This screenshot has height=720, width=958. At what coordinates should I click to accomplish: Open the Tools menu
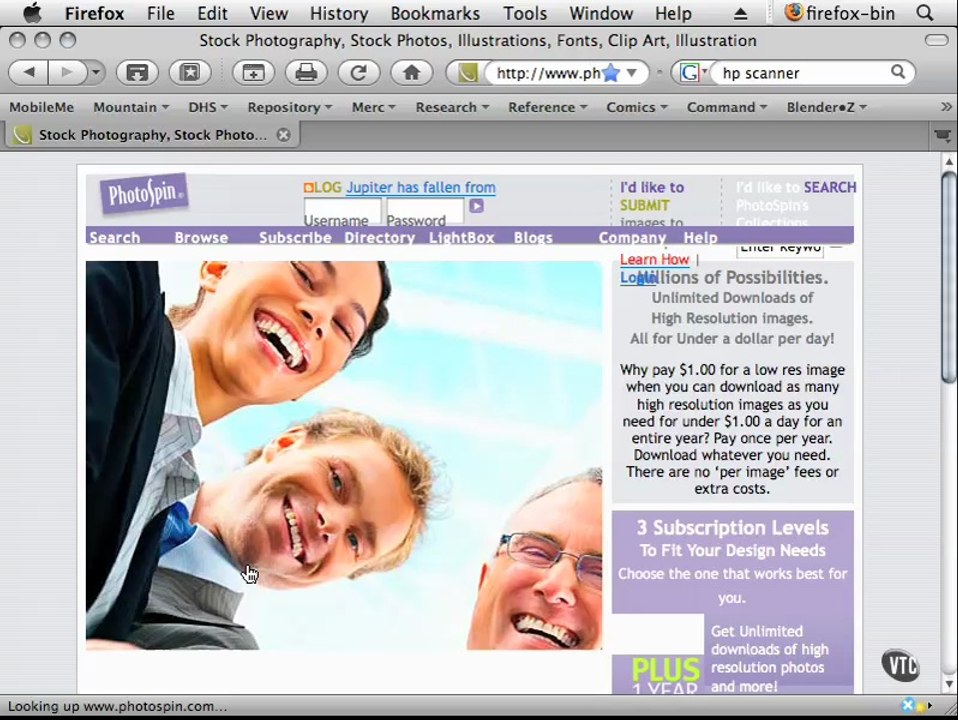[525, 13]
